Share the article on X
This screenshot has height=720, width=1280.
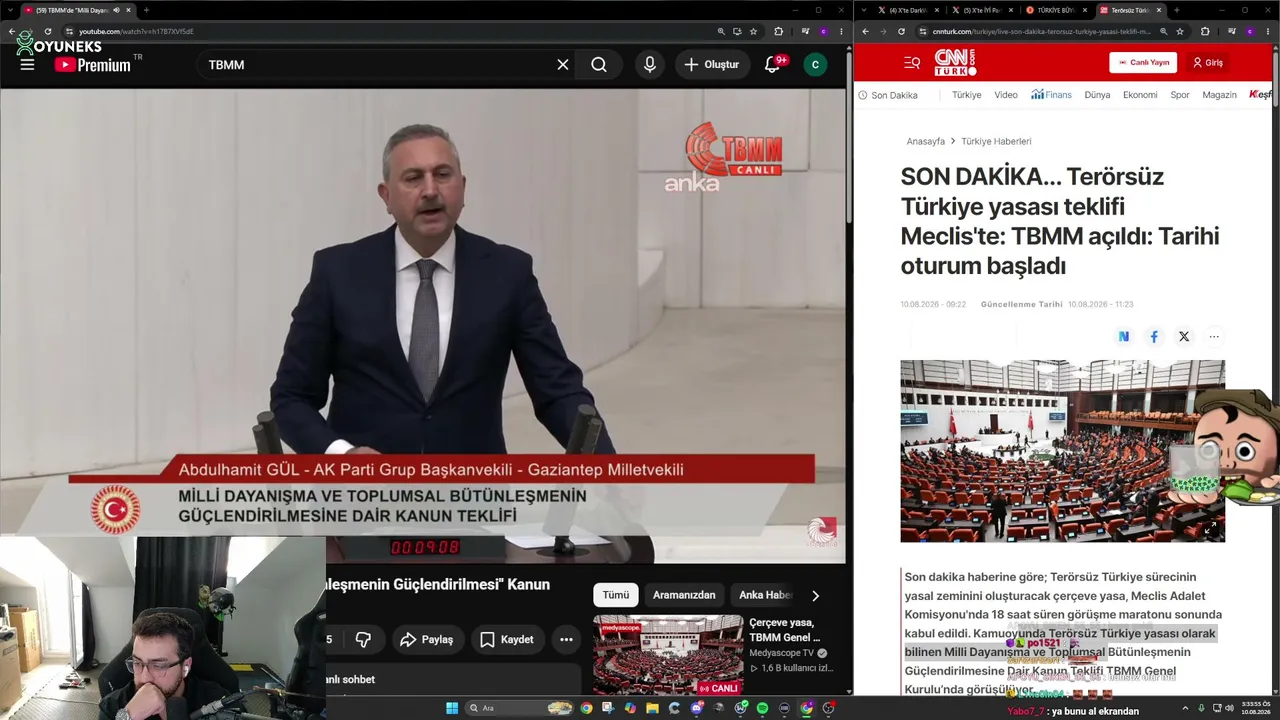(1184, 337)
